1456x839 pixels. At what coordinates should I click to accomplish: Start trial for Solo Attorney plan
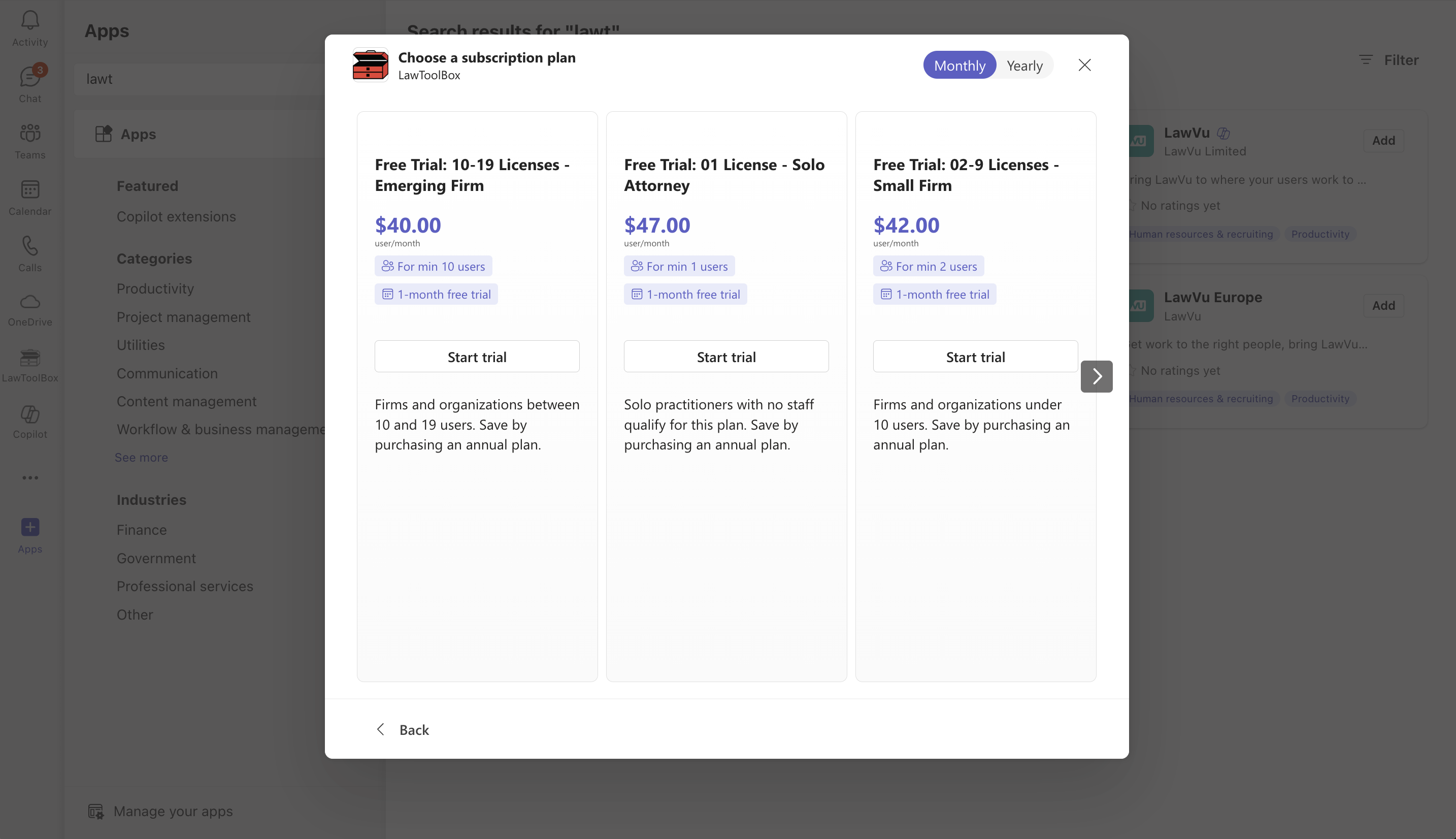725,357
